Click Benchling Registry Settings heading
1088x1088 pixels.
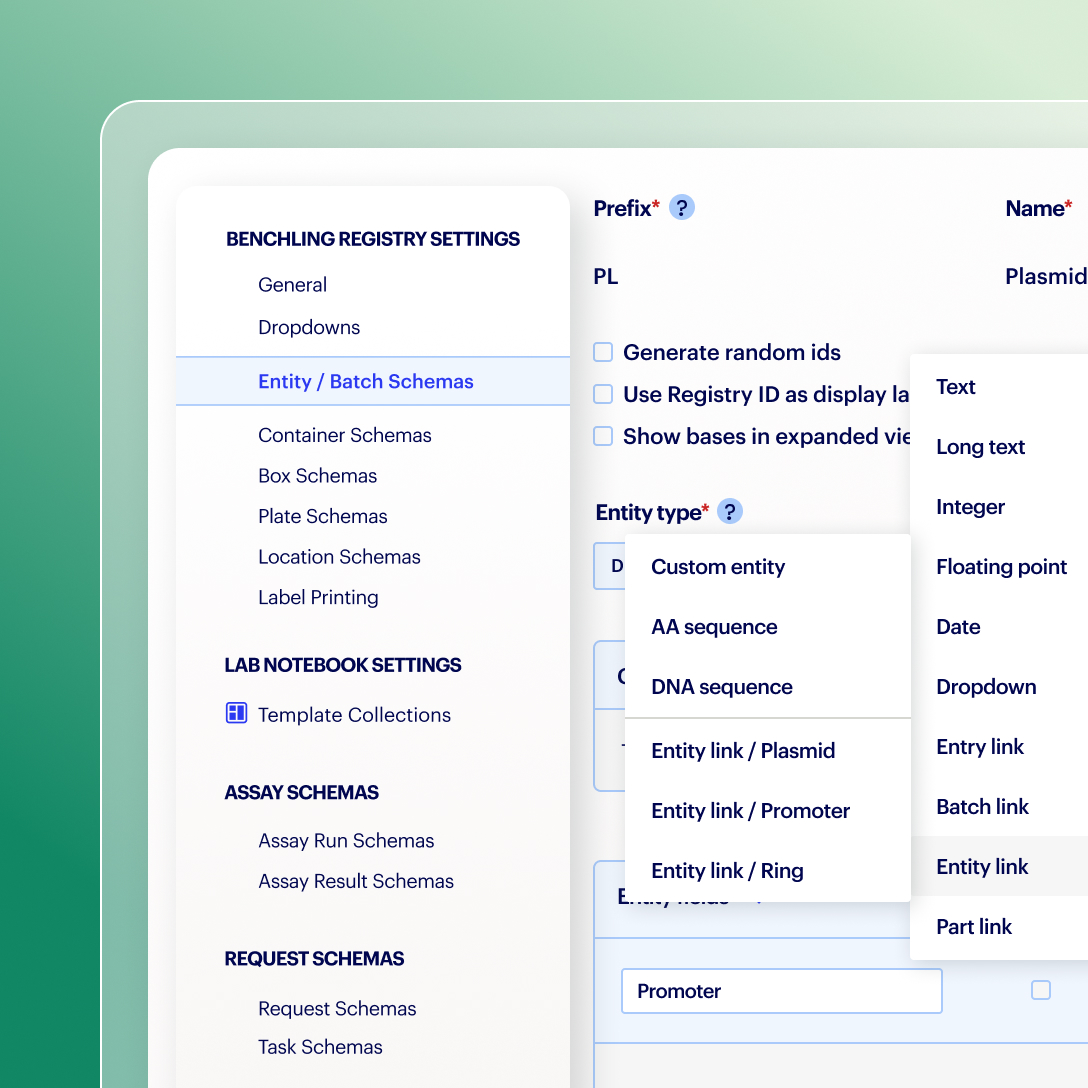pos(373,239)
